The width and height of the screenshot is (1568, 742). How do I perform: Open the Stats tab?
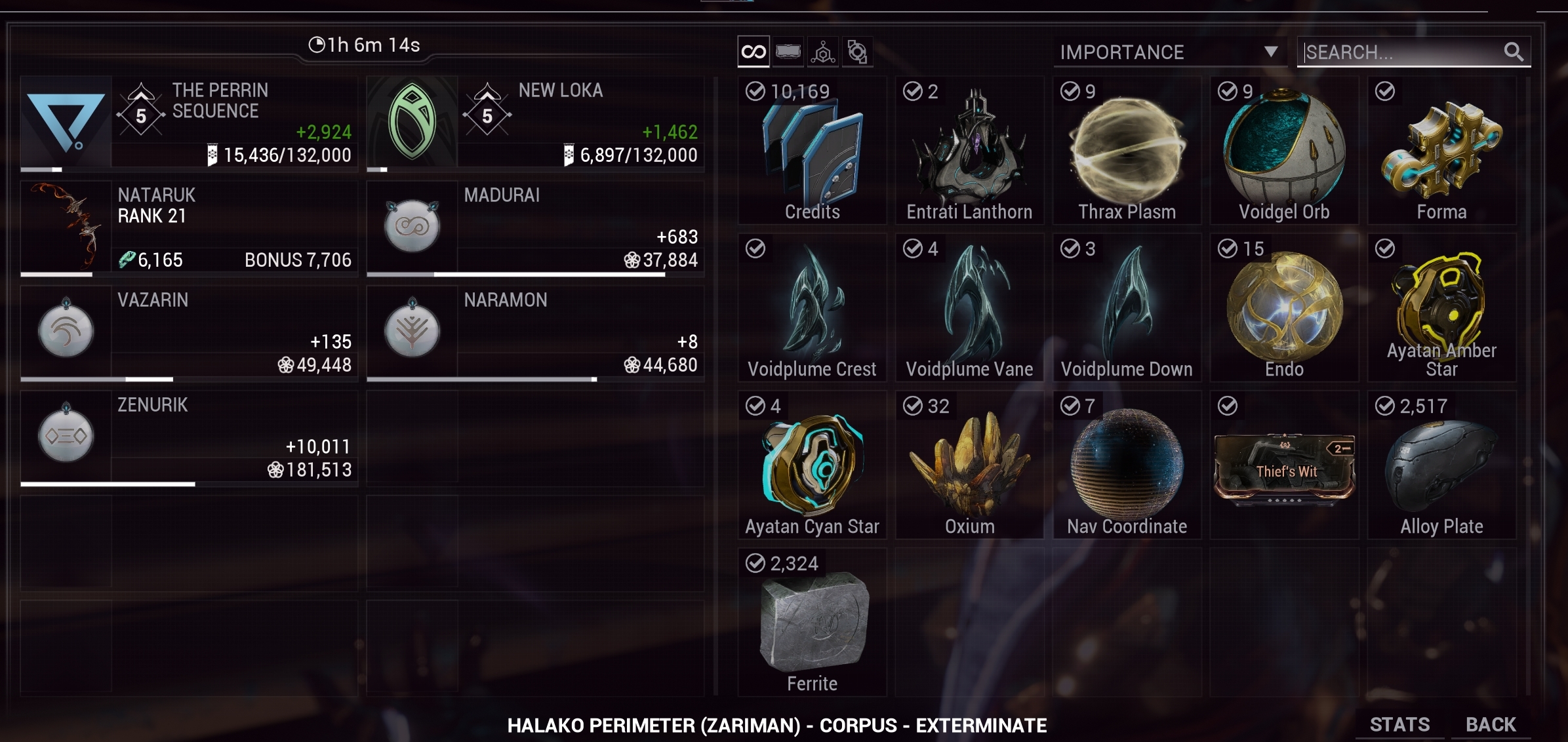pos(1399,724)
